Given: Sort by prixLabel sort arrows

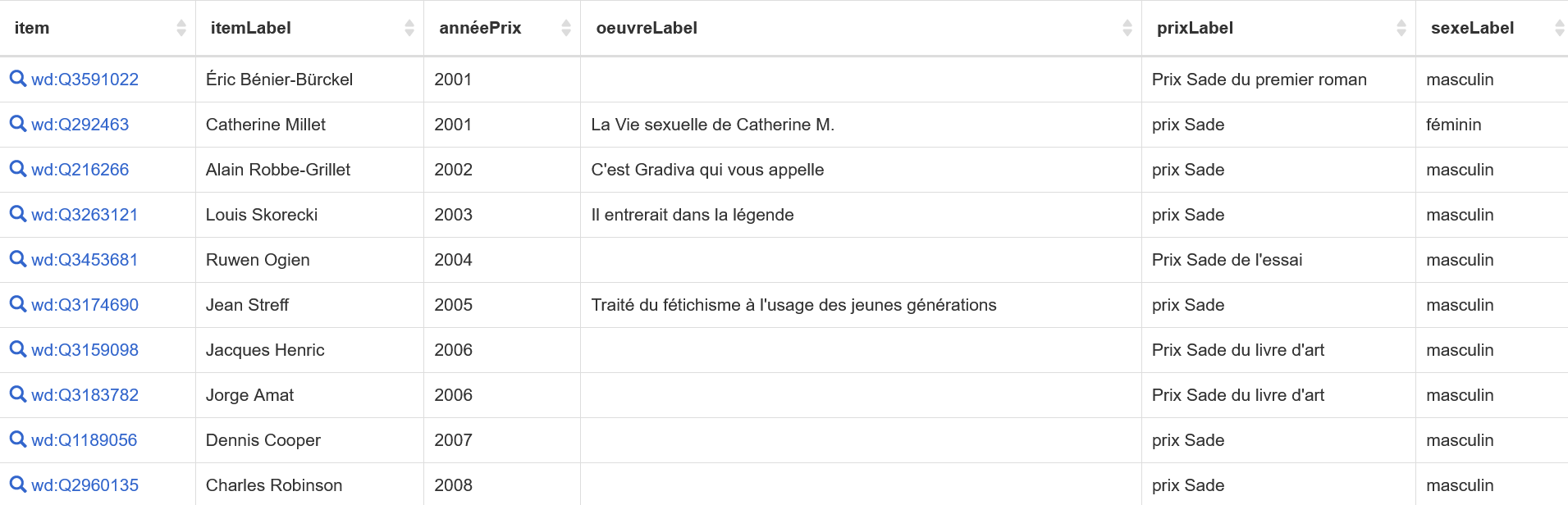Looking at the screenshot, I should point(1401,28).
